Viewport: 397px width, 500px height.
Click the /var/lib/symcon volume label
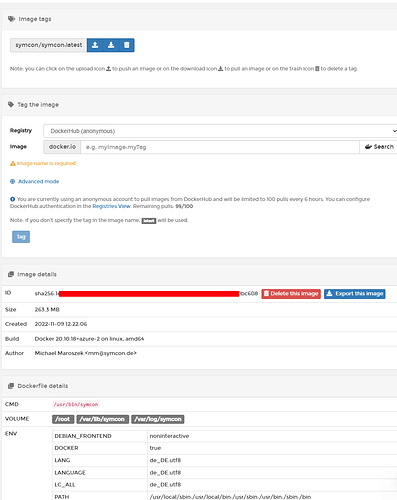tap(103, 419)
